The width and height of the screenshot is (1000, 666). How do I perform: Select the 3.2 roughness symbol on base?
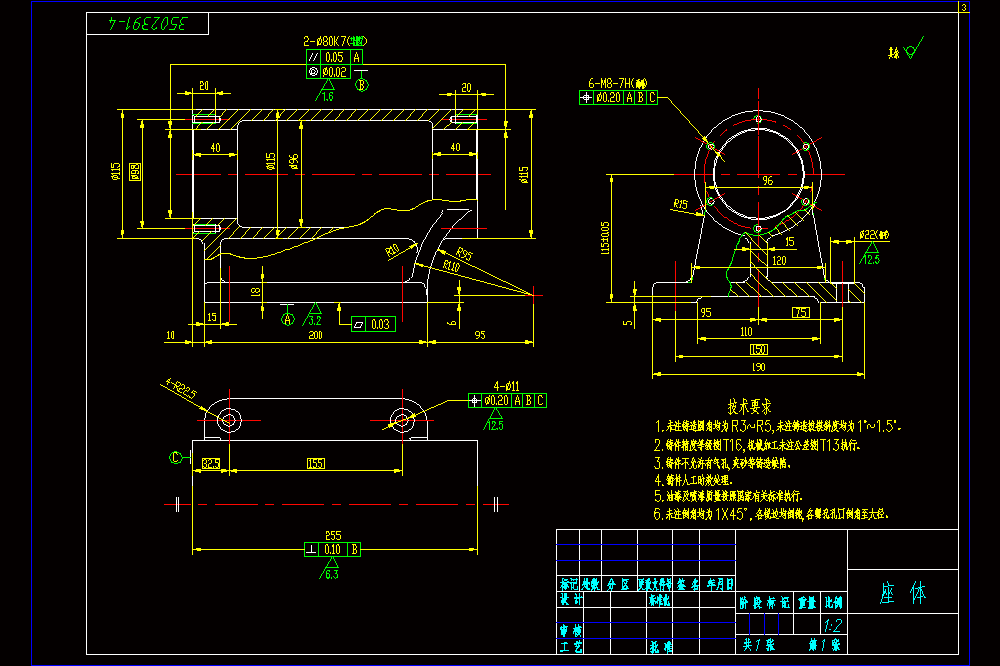click(x=314, y=315)
